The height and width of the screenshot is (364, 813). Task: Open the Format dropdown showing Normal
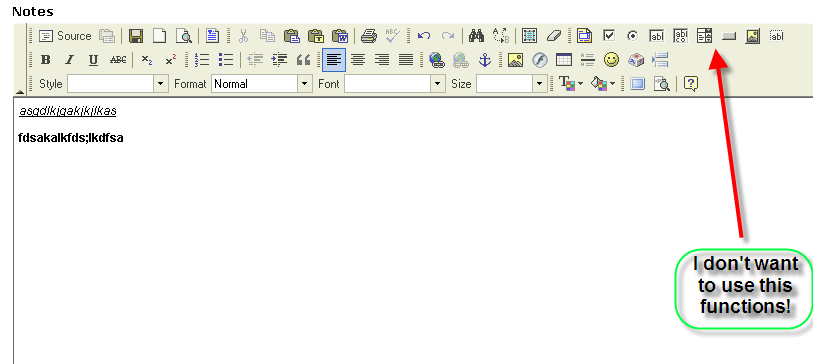262,84
